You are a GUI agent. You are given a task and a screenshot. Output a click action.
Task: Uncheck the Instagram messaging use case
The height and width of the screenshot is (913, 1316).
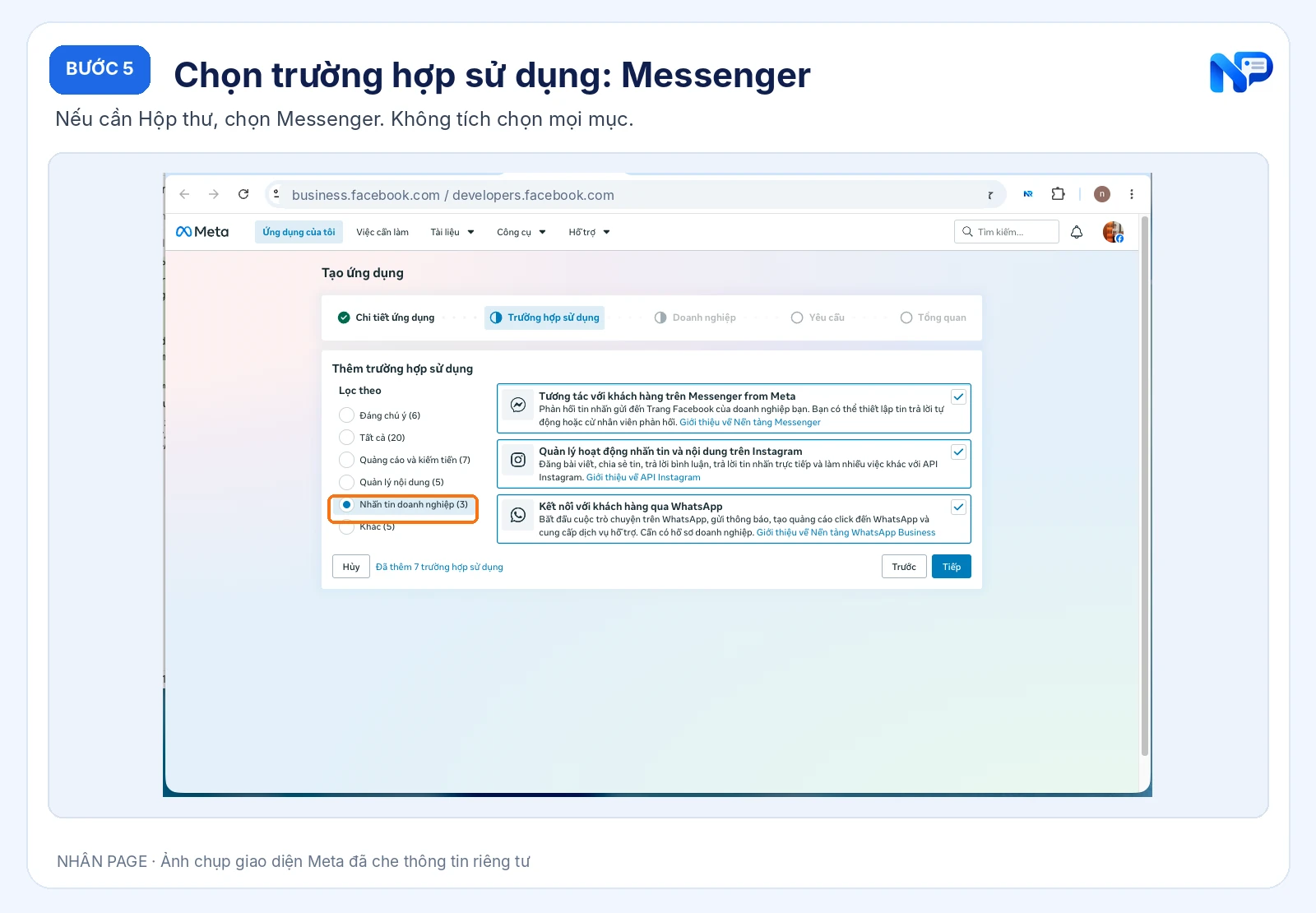coord(958,452)
